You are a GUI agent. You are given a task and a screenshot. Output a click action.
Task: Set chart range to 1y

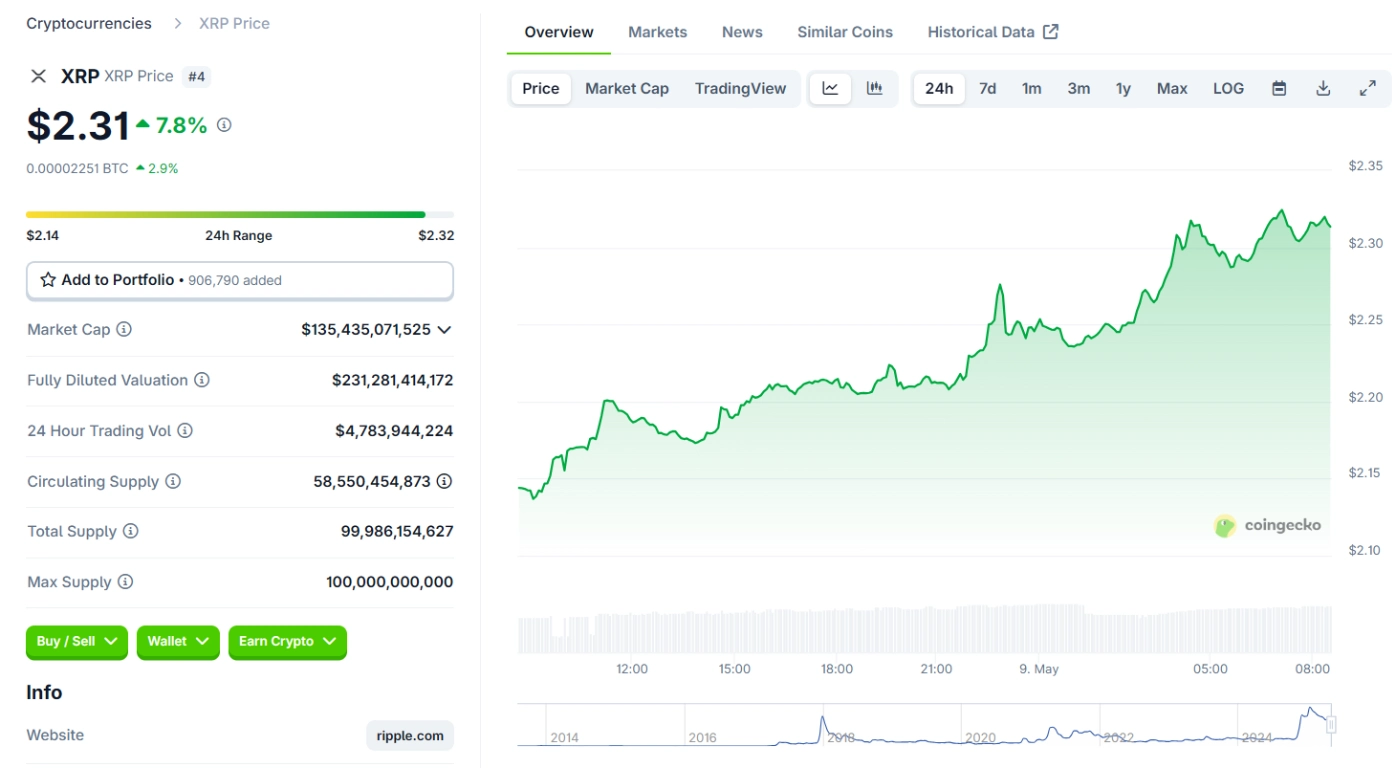[1123, 88]
